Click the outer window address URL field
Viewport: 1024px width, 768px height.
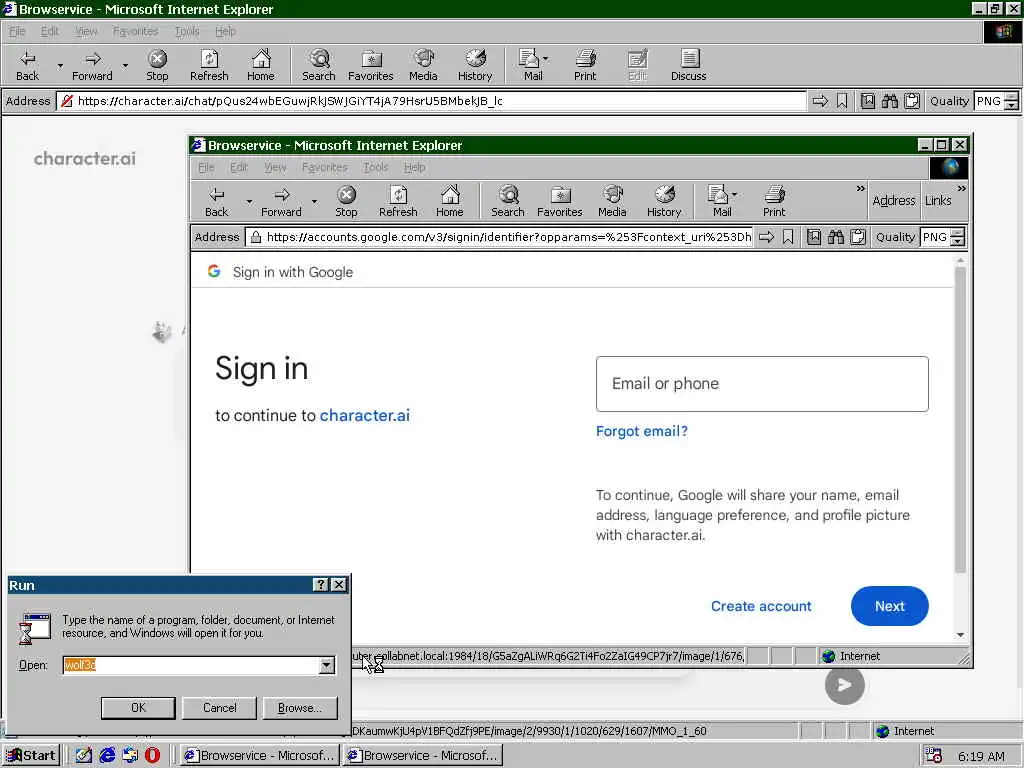(432, 101)
